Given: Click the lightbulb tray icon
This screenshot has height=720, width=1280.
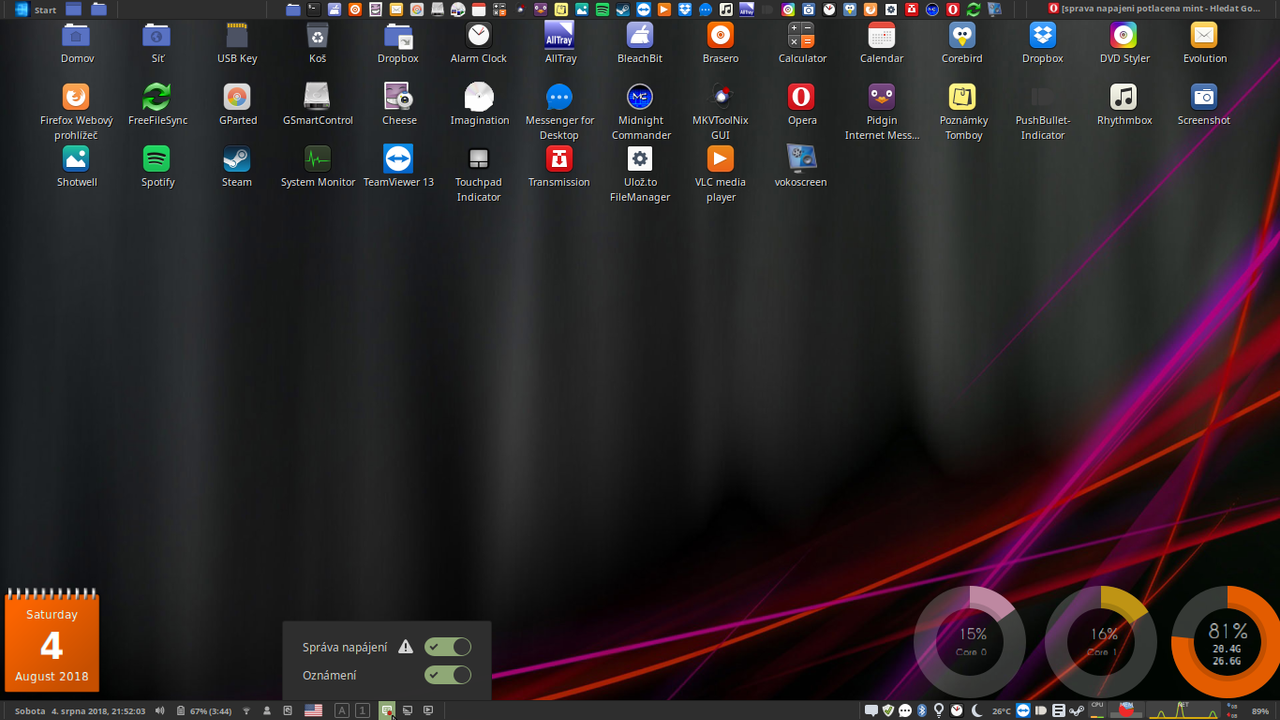Looking at the screenshot, I should (x=938, y=710).
